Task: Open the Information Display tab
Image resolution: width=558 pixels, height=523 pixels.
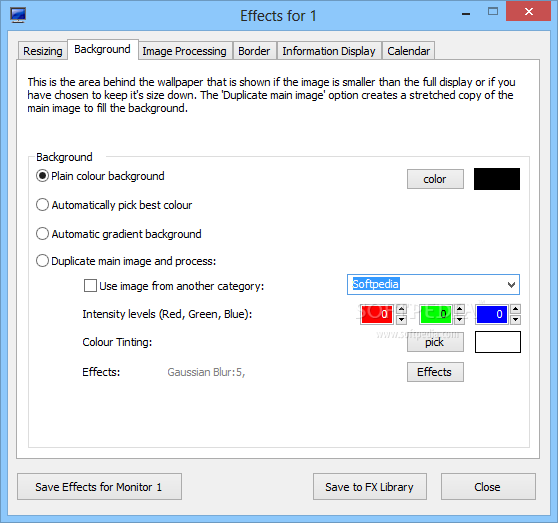Action: (x=329, y=51)
